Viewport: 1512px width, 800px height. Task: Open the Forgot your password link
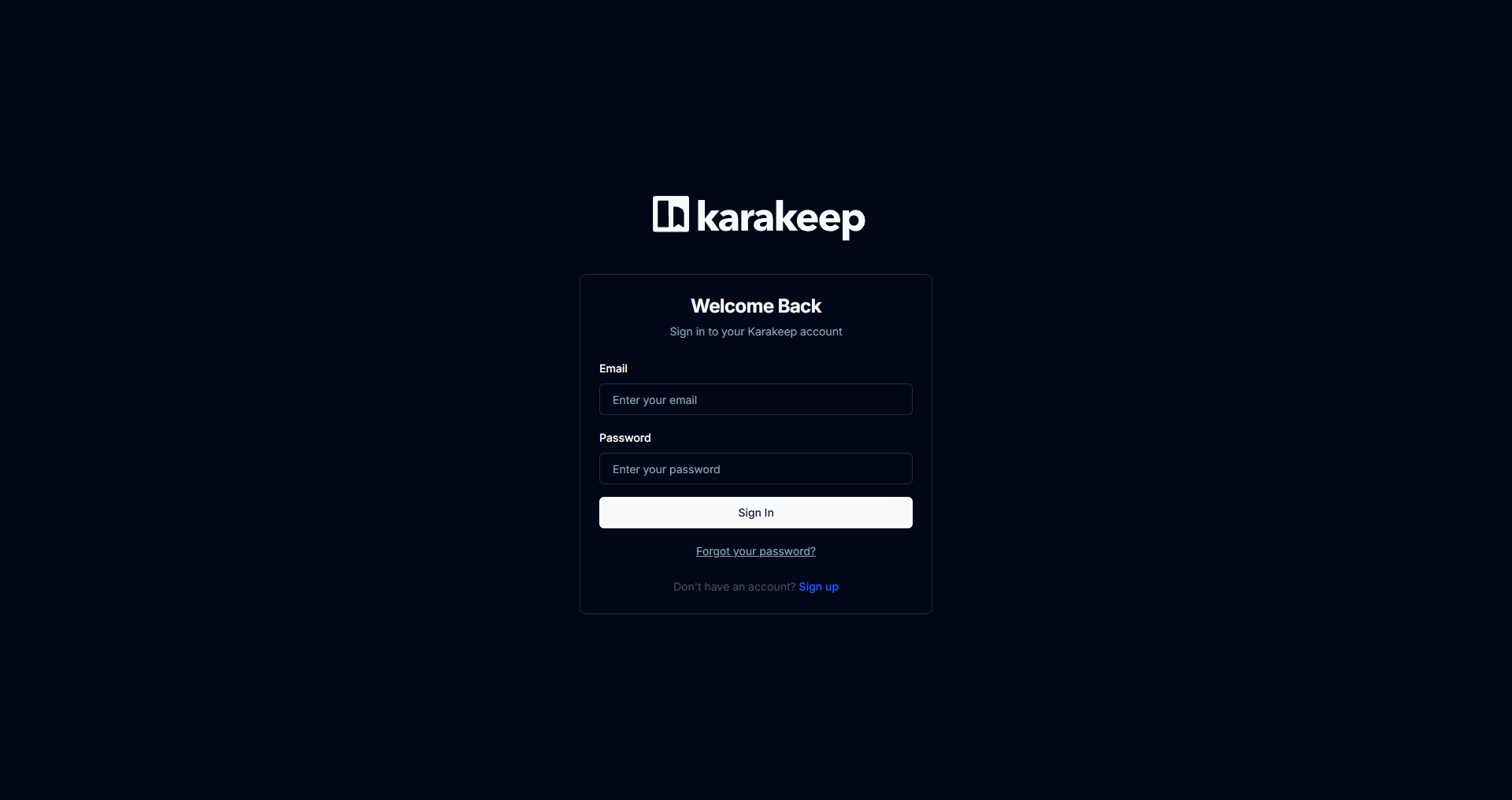coord(756,551)
